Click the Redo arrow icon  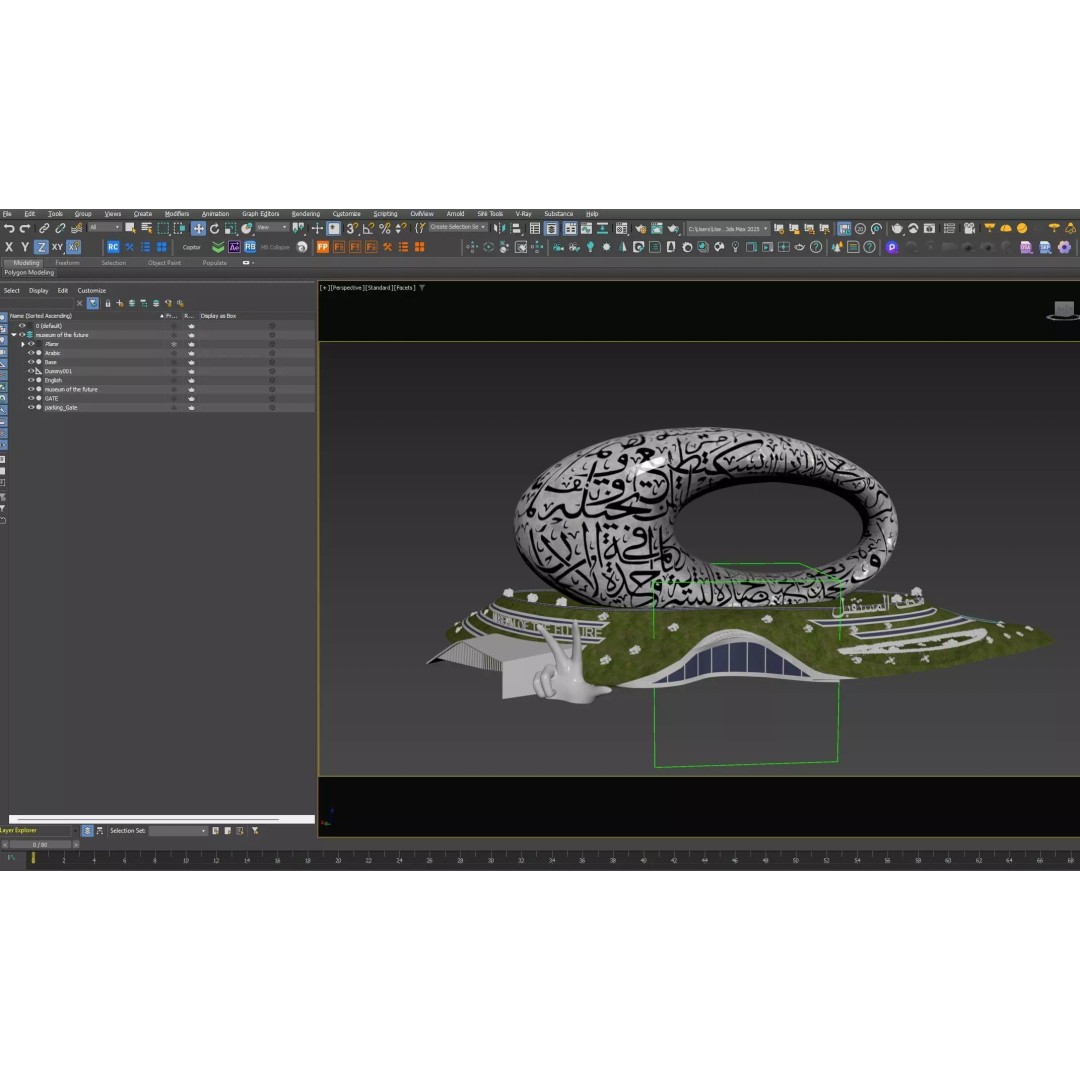click(25, 229)
